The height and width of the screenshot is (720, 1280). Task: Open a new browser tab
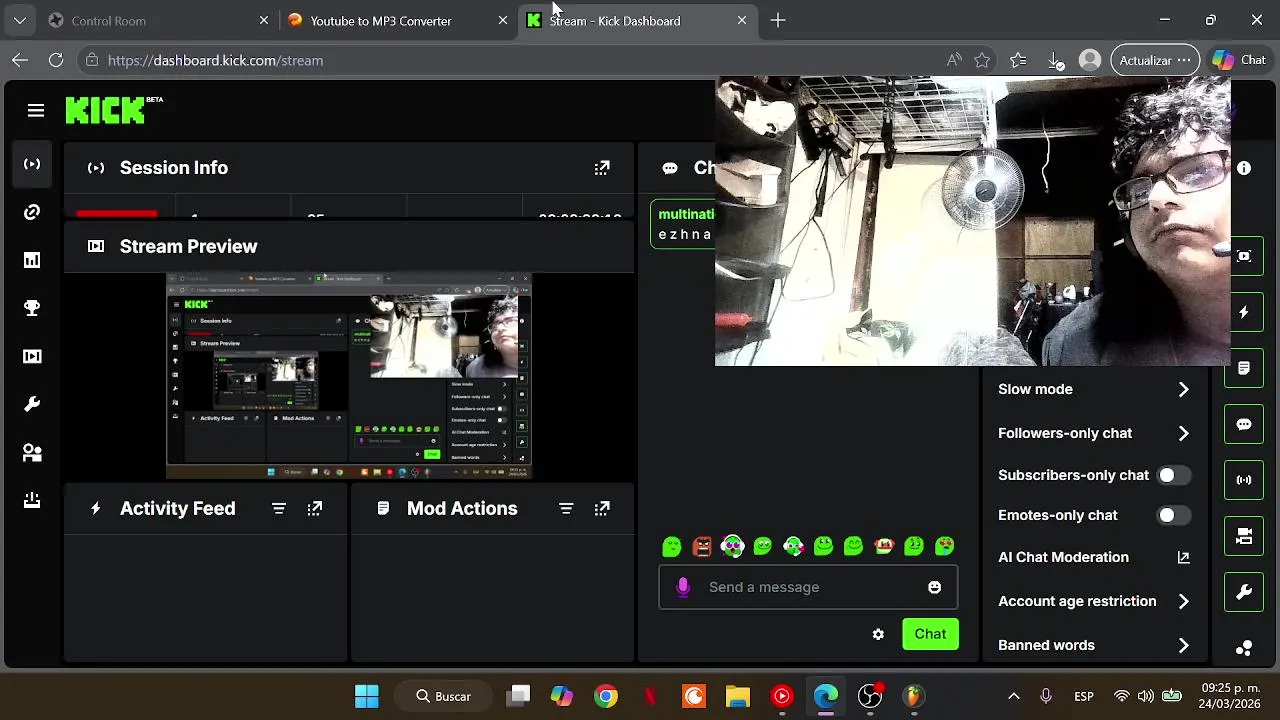(778, 20)
